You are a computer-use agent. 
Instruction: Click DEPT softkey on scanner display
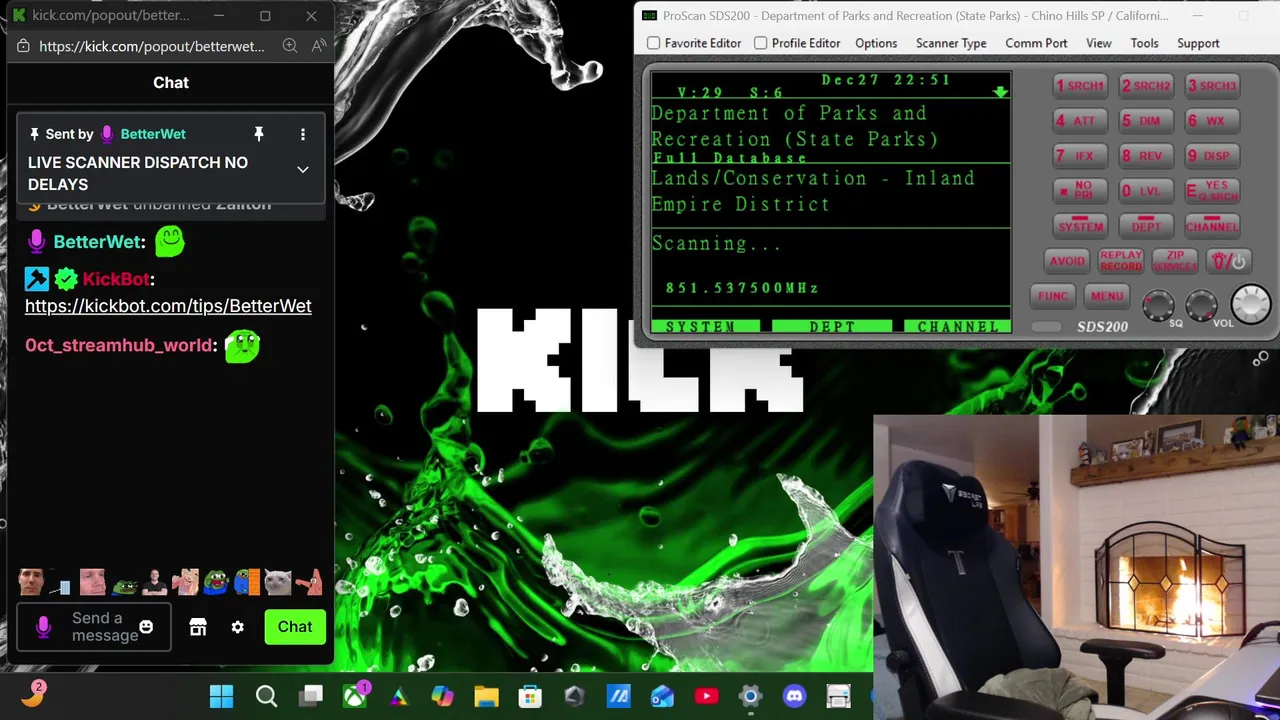pos(832,327)
